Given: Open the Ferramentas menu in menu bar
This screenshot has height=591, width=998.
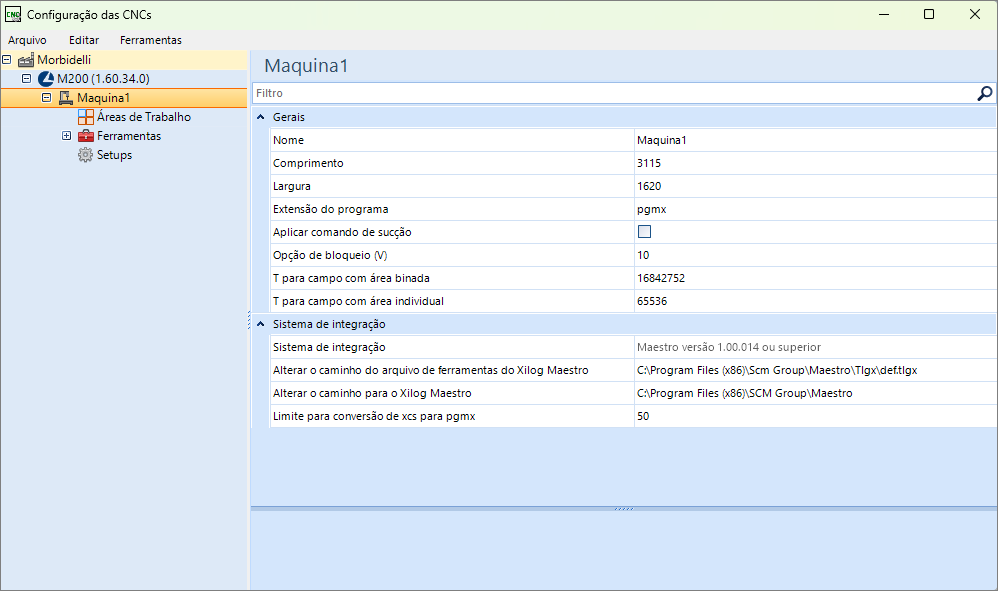Looking at the screenshot, I should point(151,40).
